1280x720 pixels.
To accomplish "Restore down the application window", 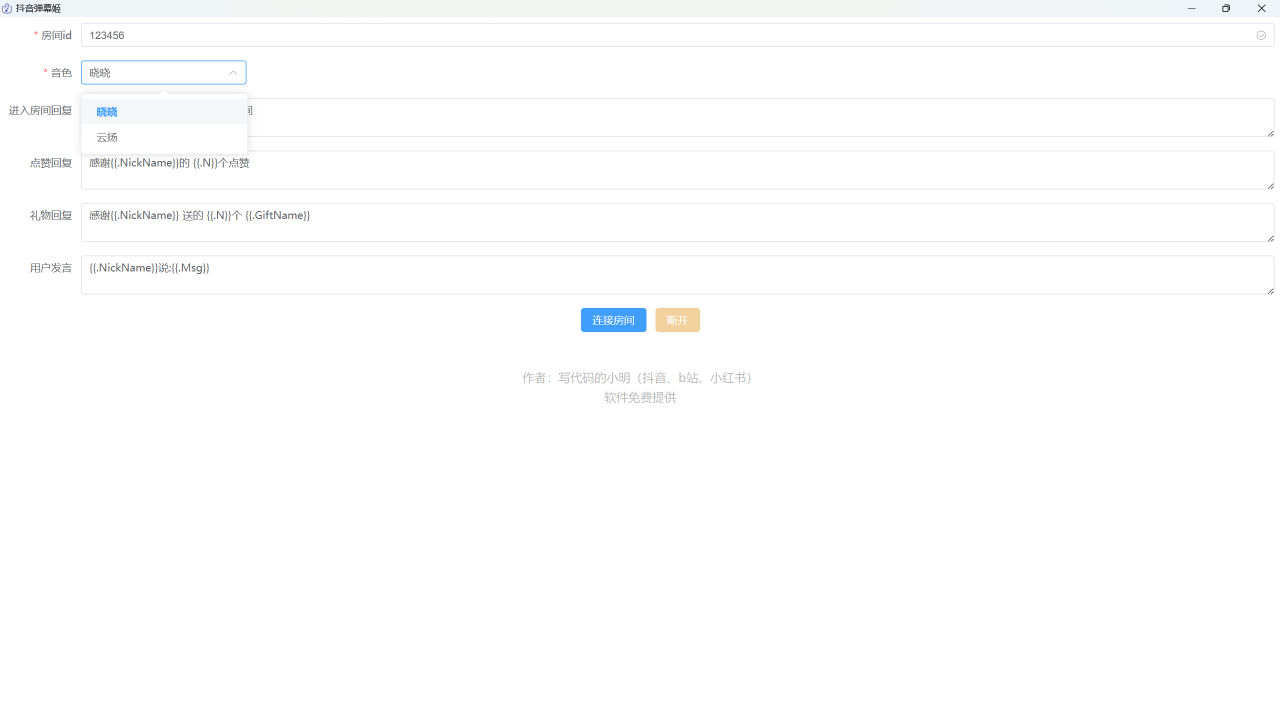I will 1226,8.
